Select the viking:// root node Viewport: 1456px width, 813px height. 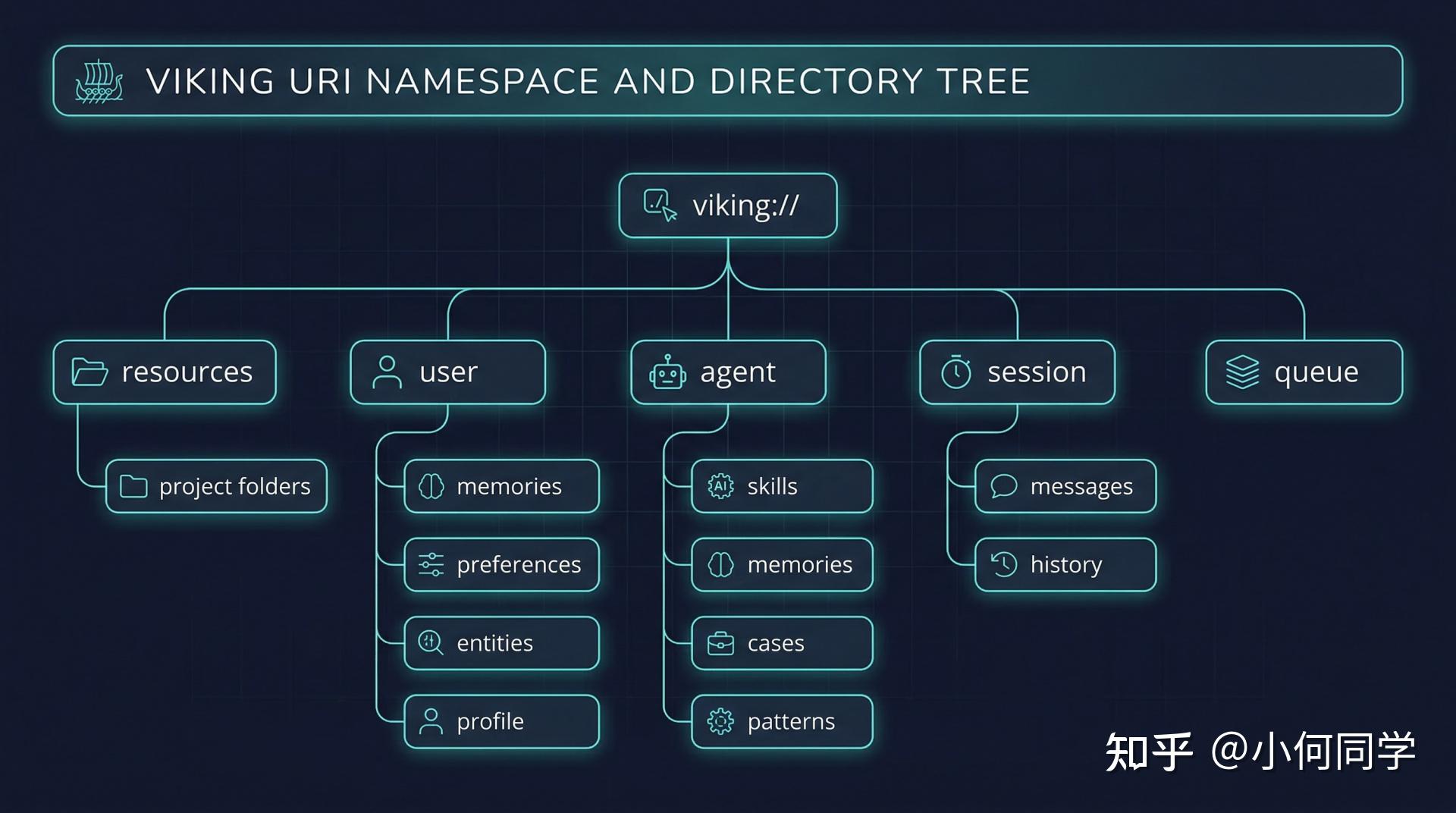coord(728,206)
